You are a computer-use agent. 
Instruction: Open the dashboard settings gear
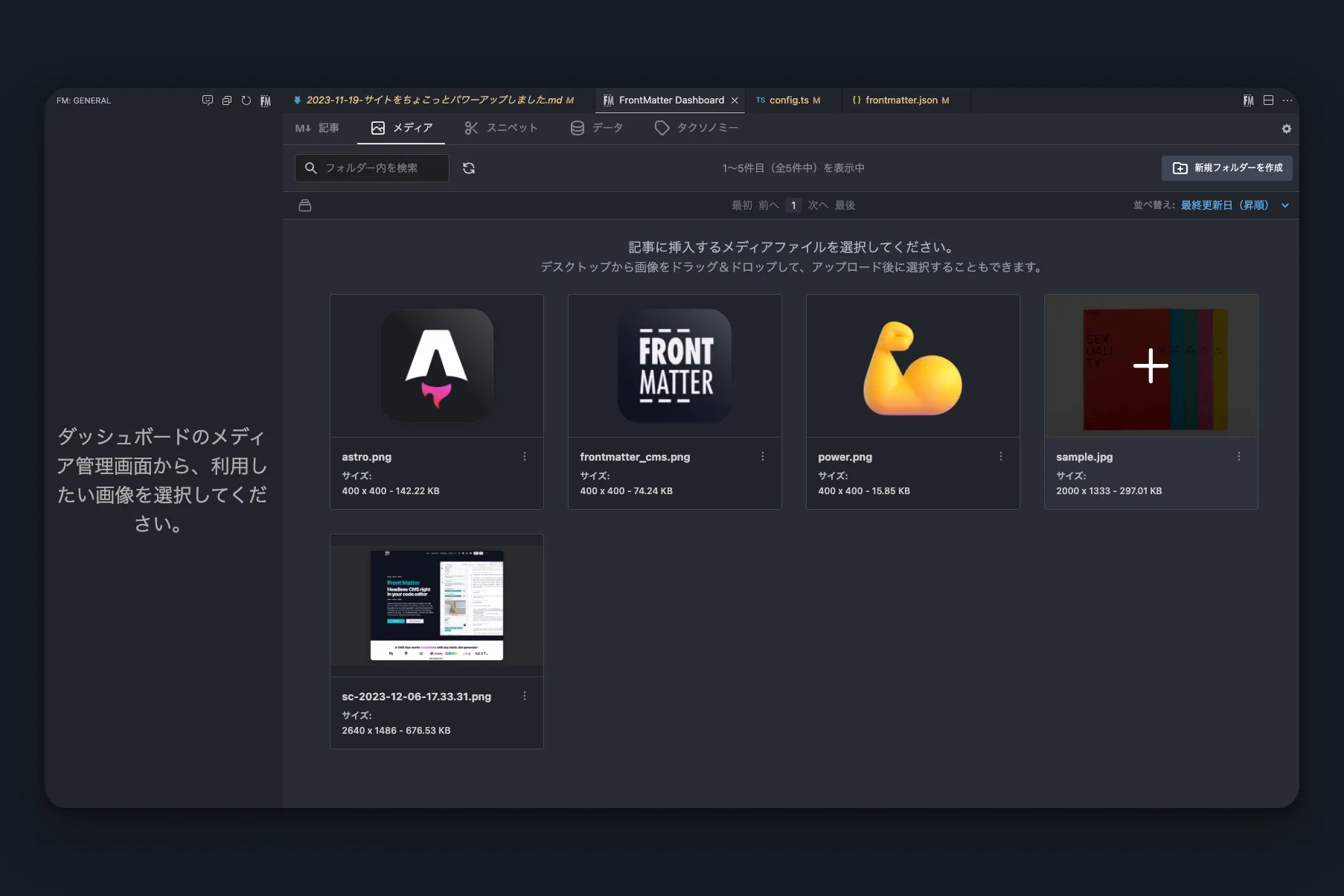pyautogui.click(x=1286, y=129)
